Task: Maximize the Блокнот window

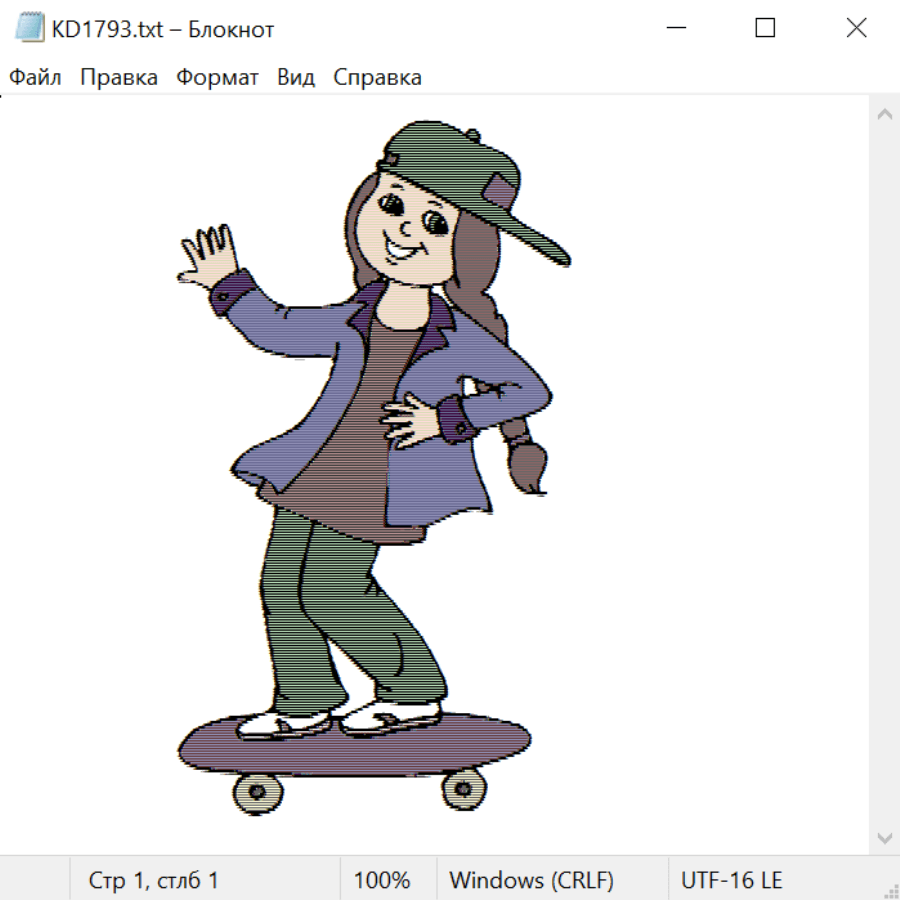Action: [765, 29]
